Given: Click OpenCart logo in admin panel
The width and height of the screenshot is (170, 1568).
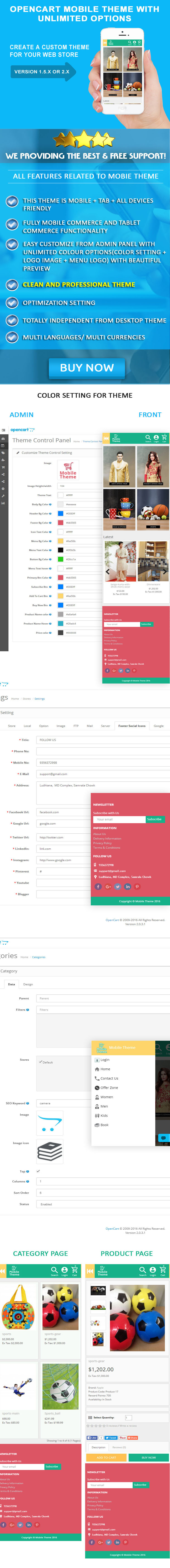Looking at the screenshot, I should tap(22, 430).
